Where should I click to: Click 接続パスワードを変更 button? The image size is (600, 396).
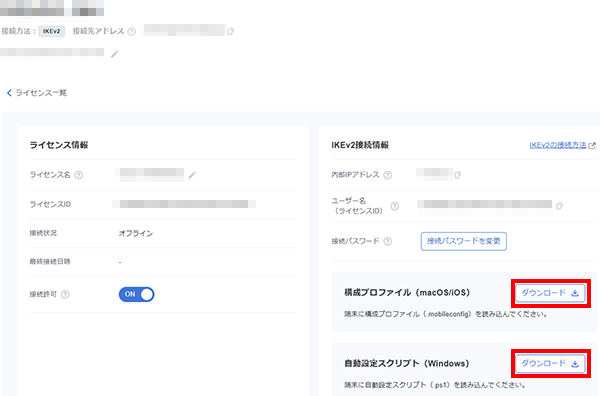[464, 241]
